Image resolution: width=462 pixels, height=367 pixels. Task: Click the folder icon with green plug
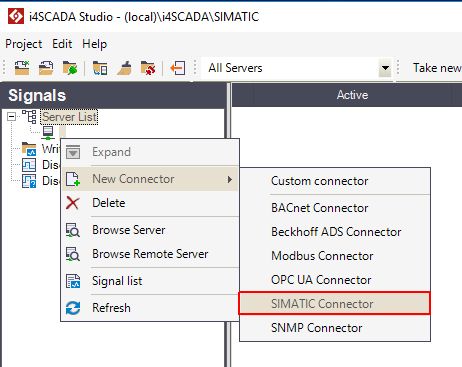(x=70, y=68)
